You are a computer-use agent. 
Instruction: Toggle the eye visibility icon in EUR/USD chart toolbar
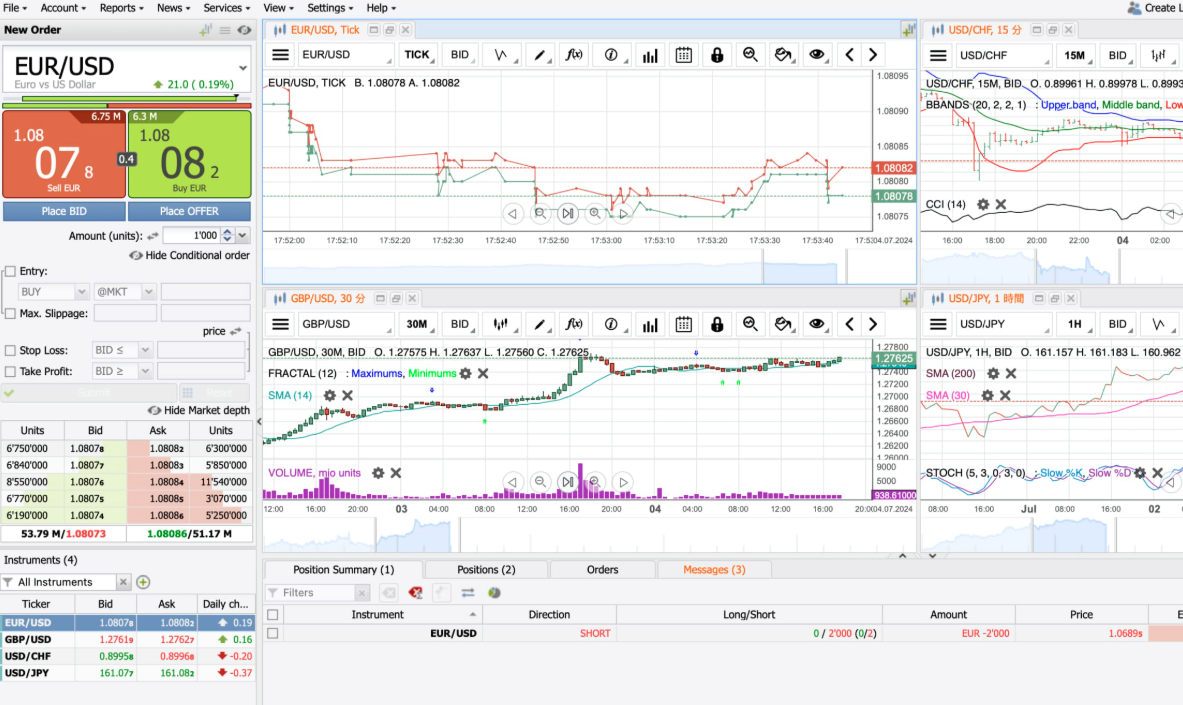[816, 55]
